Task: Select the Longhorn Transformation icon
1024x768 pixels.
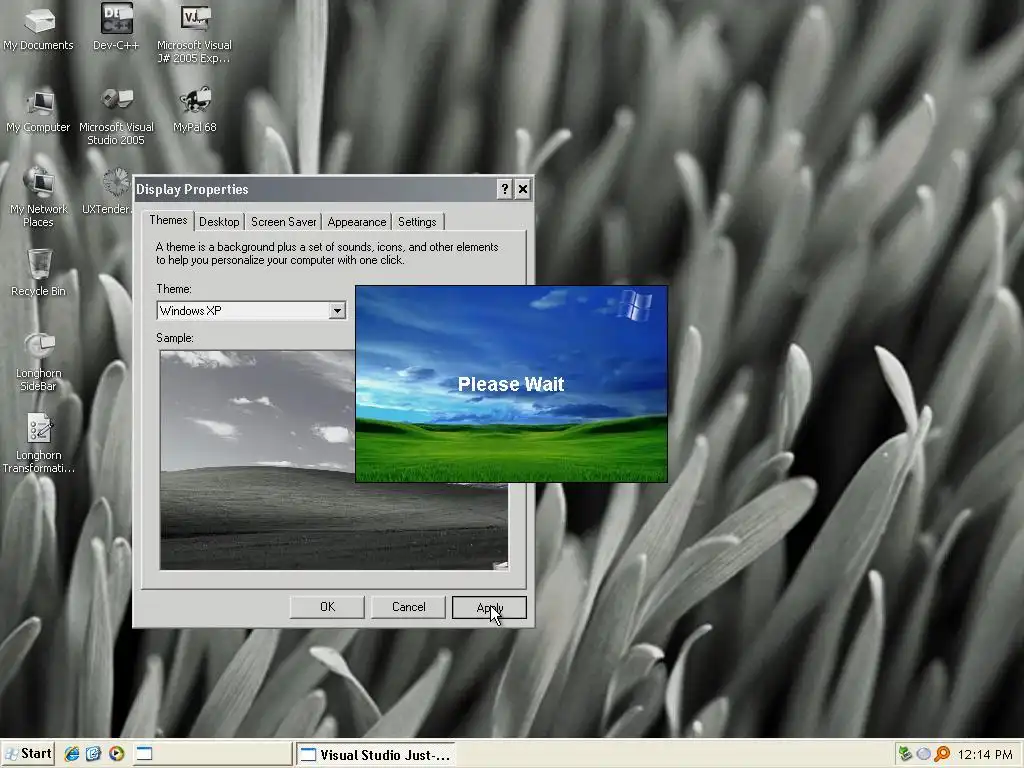Action: tap(39, 444)
